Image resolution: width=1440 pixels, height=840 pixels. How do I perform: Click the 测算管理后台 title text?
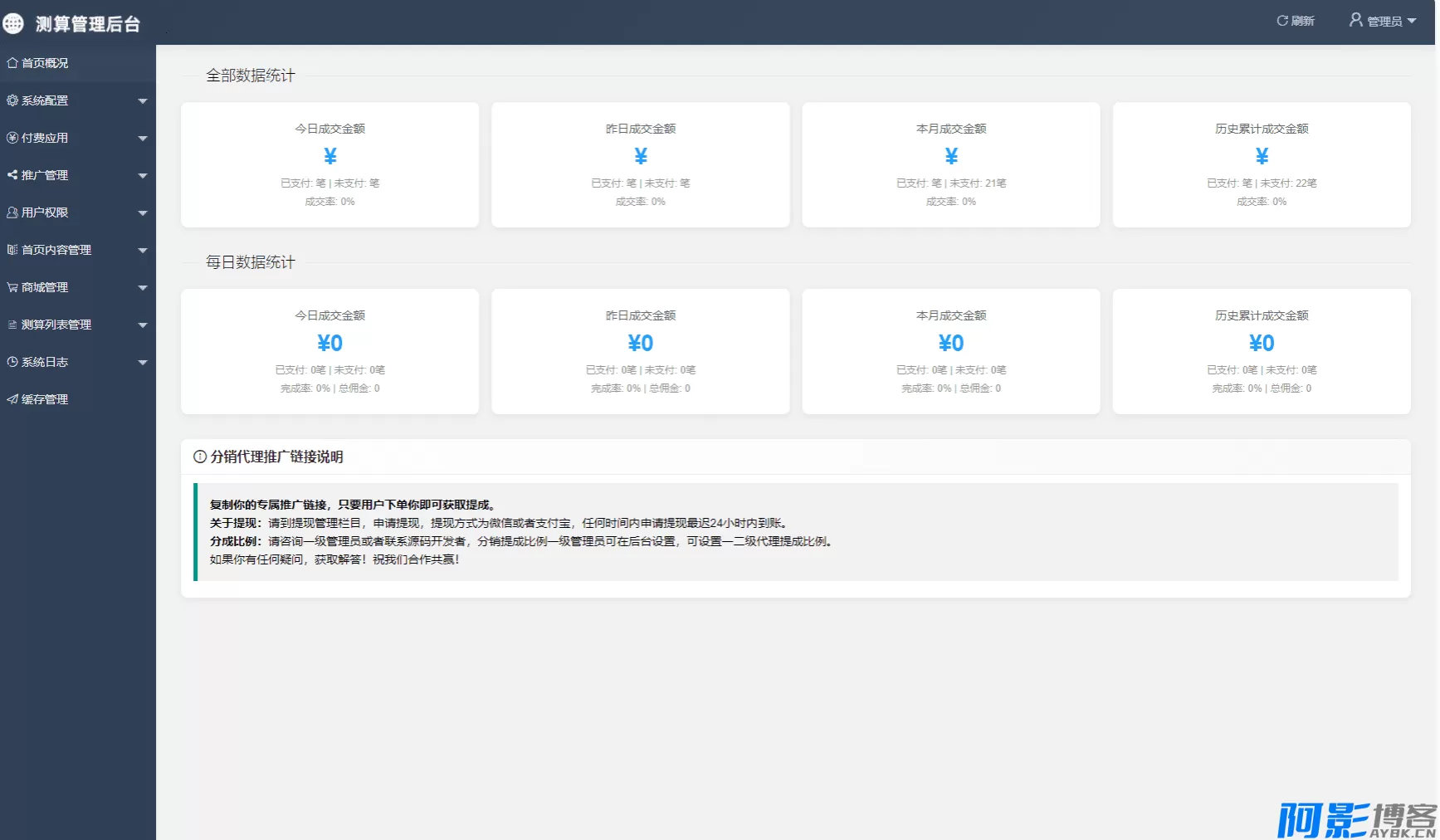(88, 24)
